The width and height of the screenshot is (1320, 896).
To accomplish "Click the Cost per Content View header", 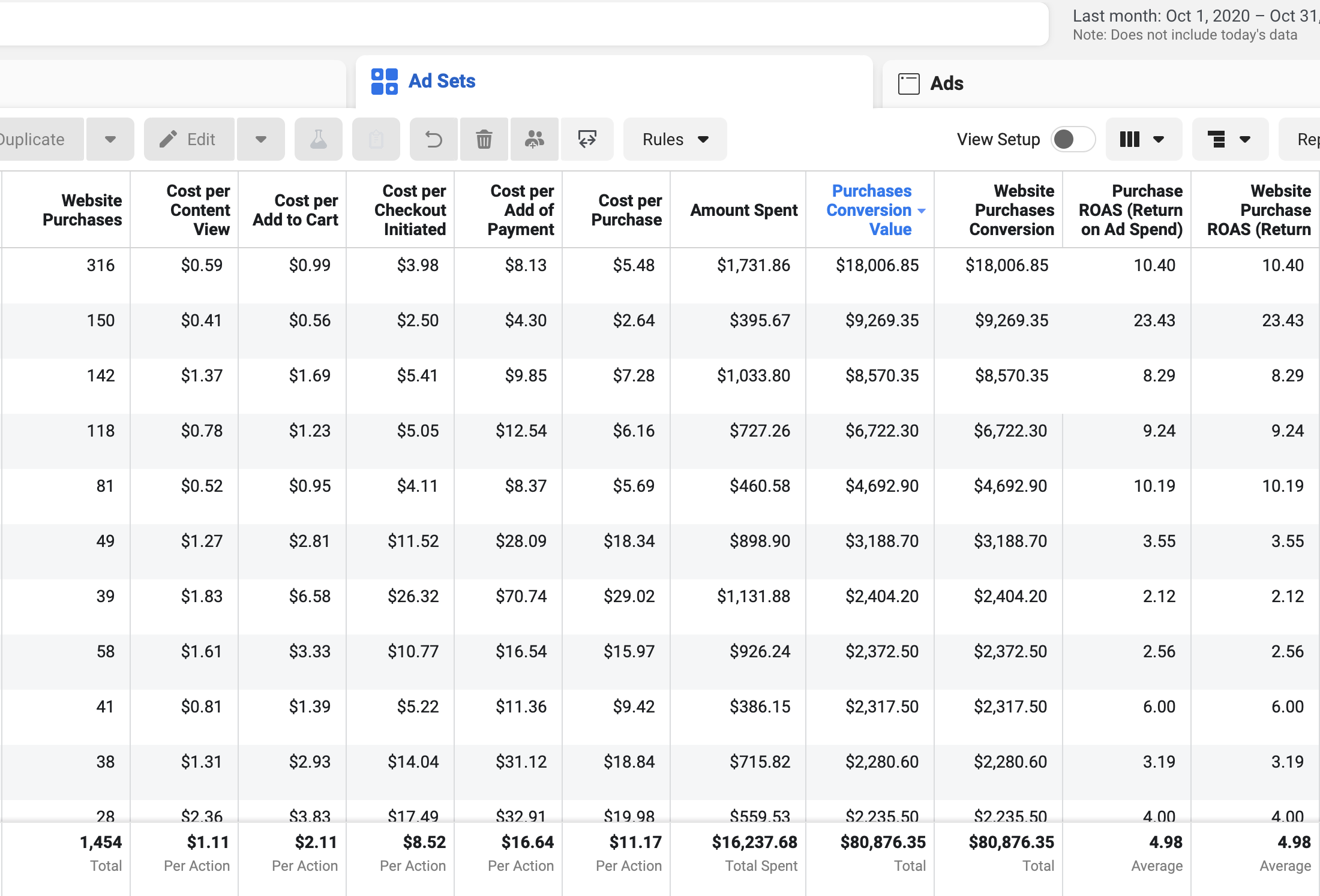I will point(184,210).
